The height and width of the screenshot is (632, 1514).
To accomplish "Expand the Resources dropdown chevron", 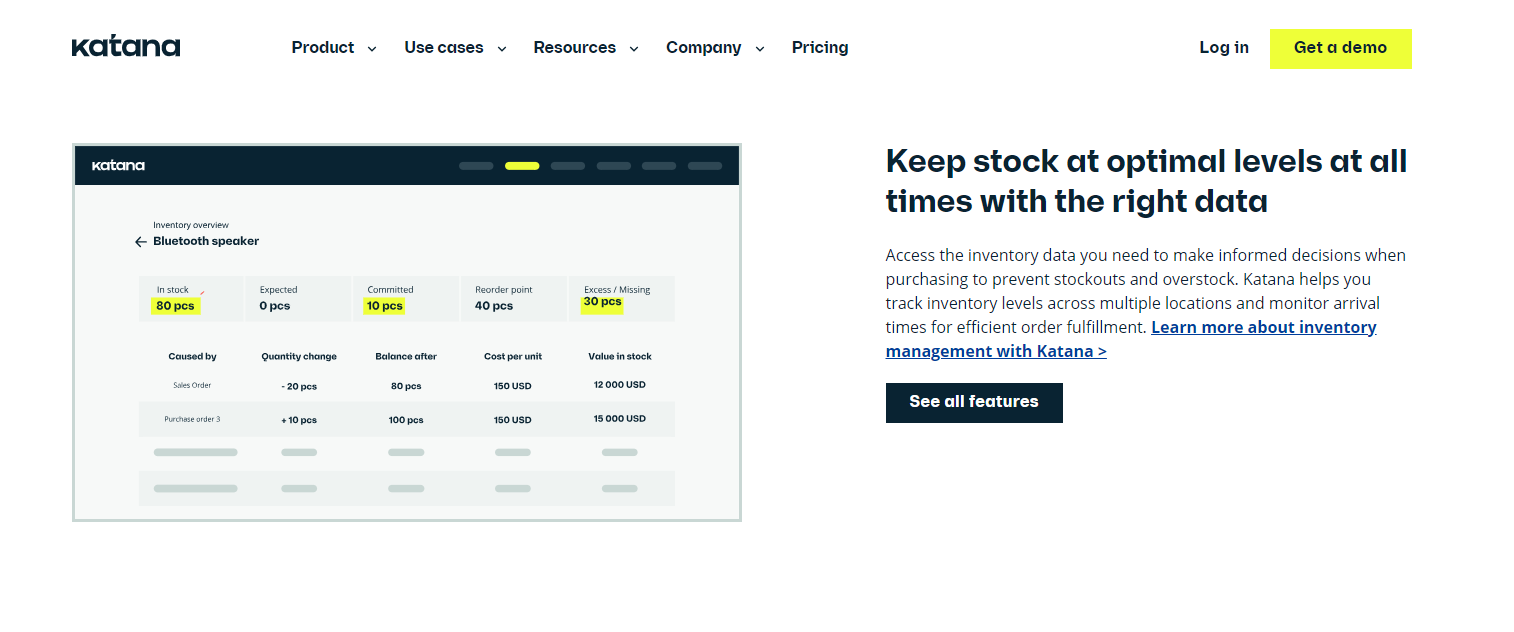I will [x=634, y=48].
